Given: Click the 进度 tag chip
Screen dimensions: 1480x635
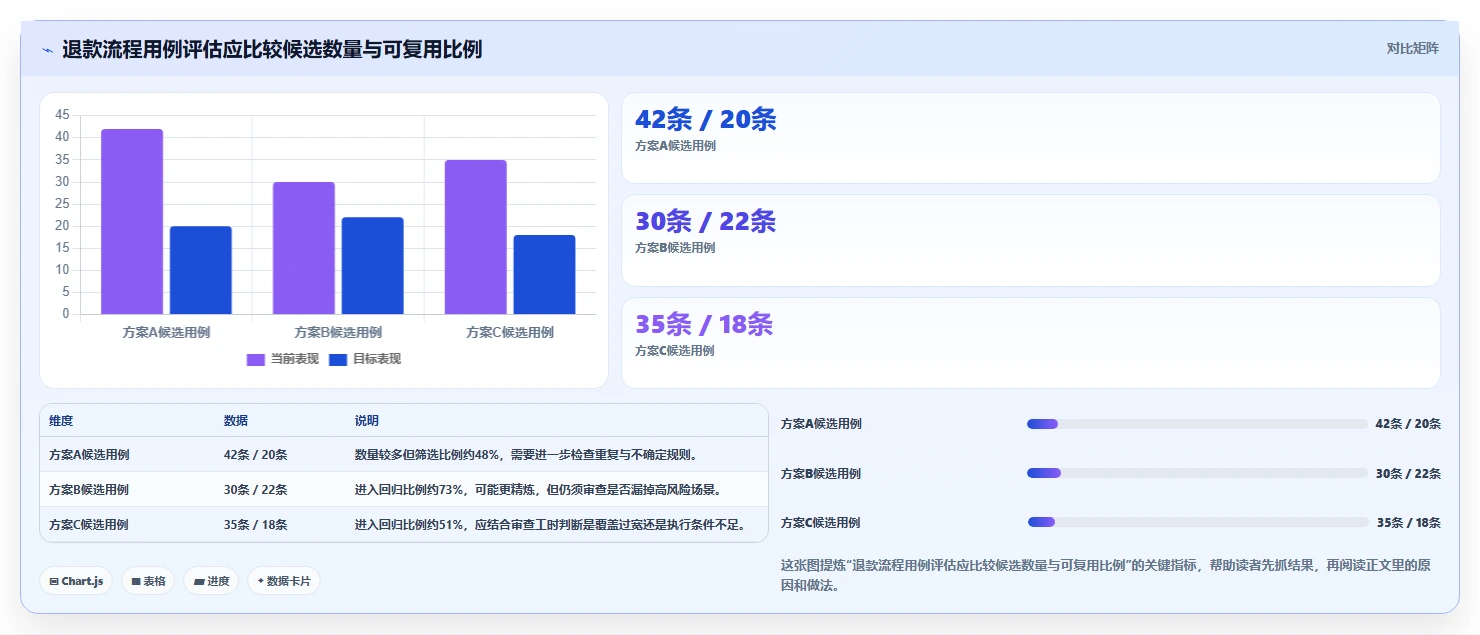Looking at the screenshot, I should [x=211, y=581].
